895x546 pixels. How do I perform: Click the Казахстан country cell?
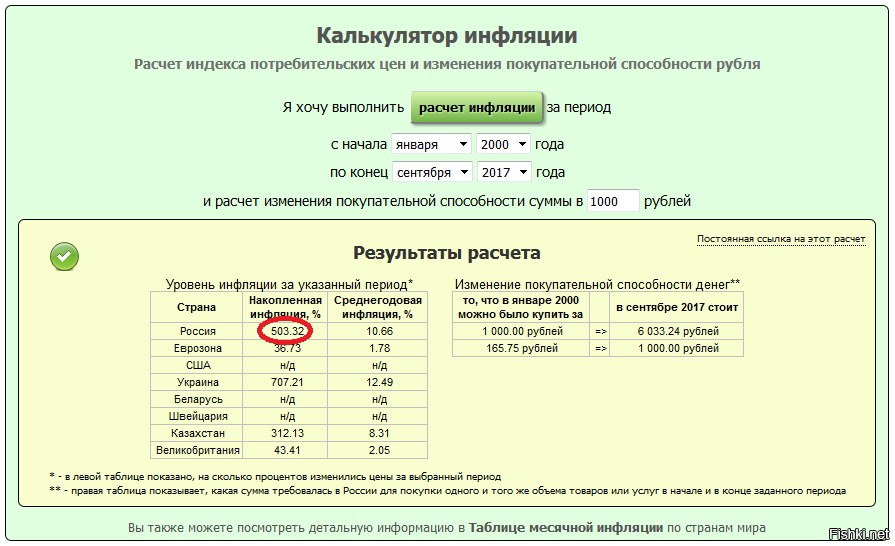click(197, 433)
